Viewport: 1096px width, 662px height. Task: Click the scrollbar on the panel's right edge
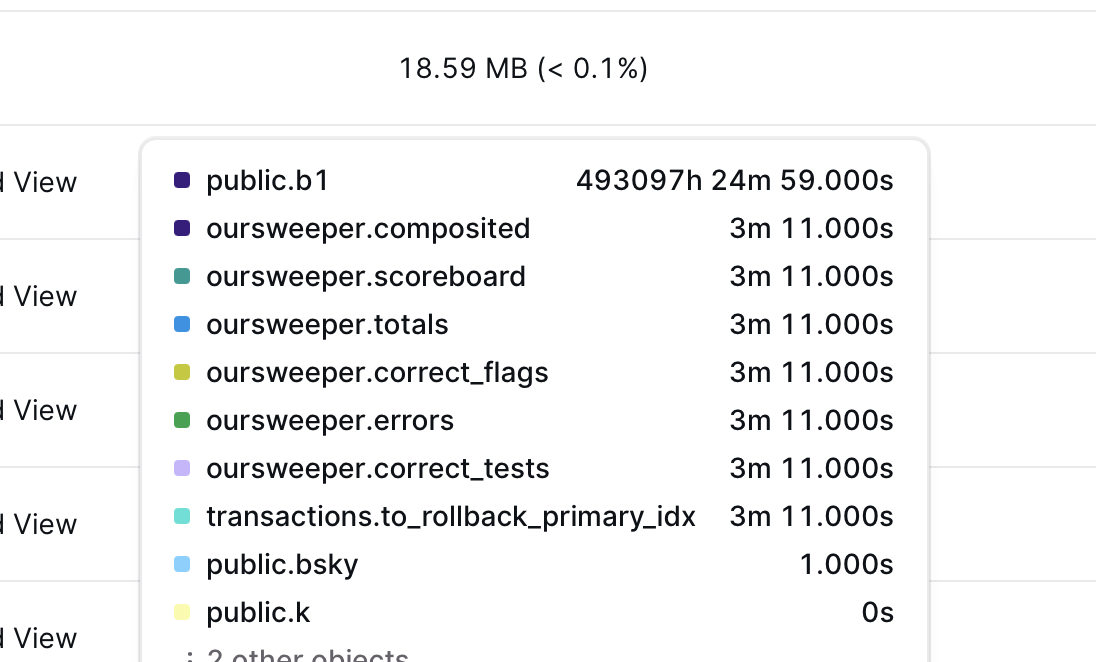point(924,400)
